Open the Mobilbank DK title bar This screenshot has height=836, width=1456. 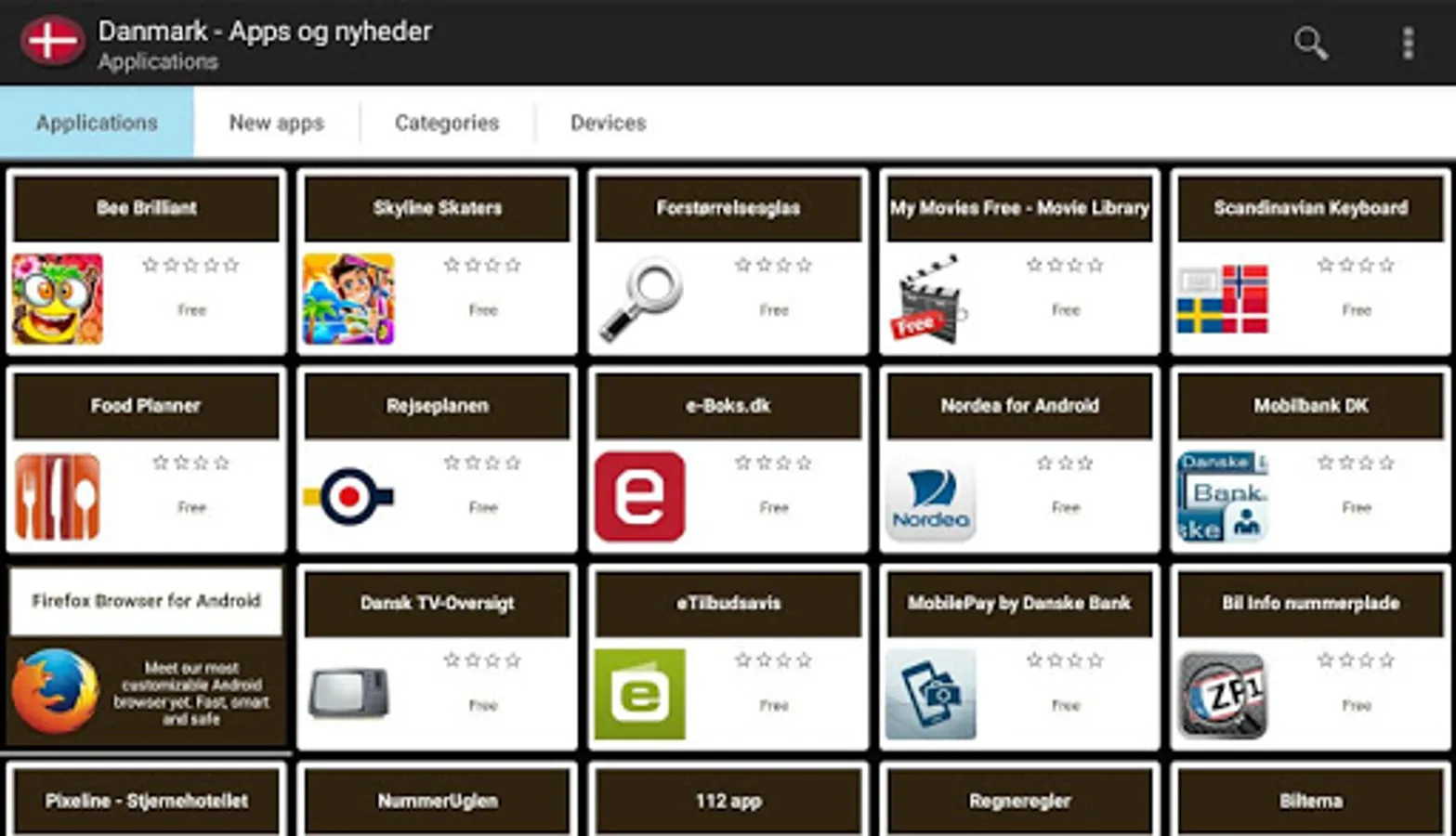coord(1310,406)
